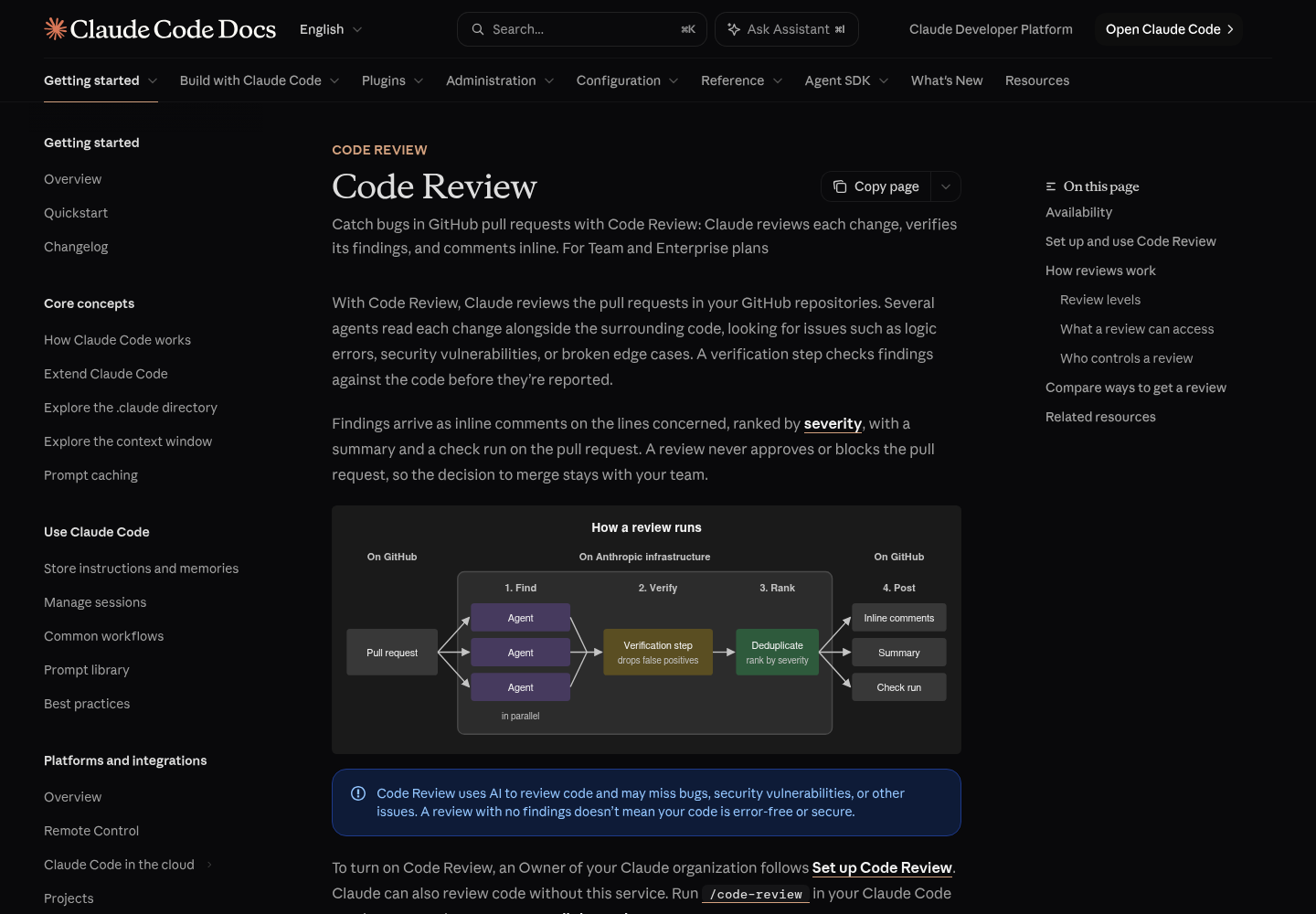The height and width of the screenshot is (914, 1316).
Task: Open the Changelog sidebar link
Action: coord(76,247)
